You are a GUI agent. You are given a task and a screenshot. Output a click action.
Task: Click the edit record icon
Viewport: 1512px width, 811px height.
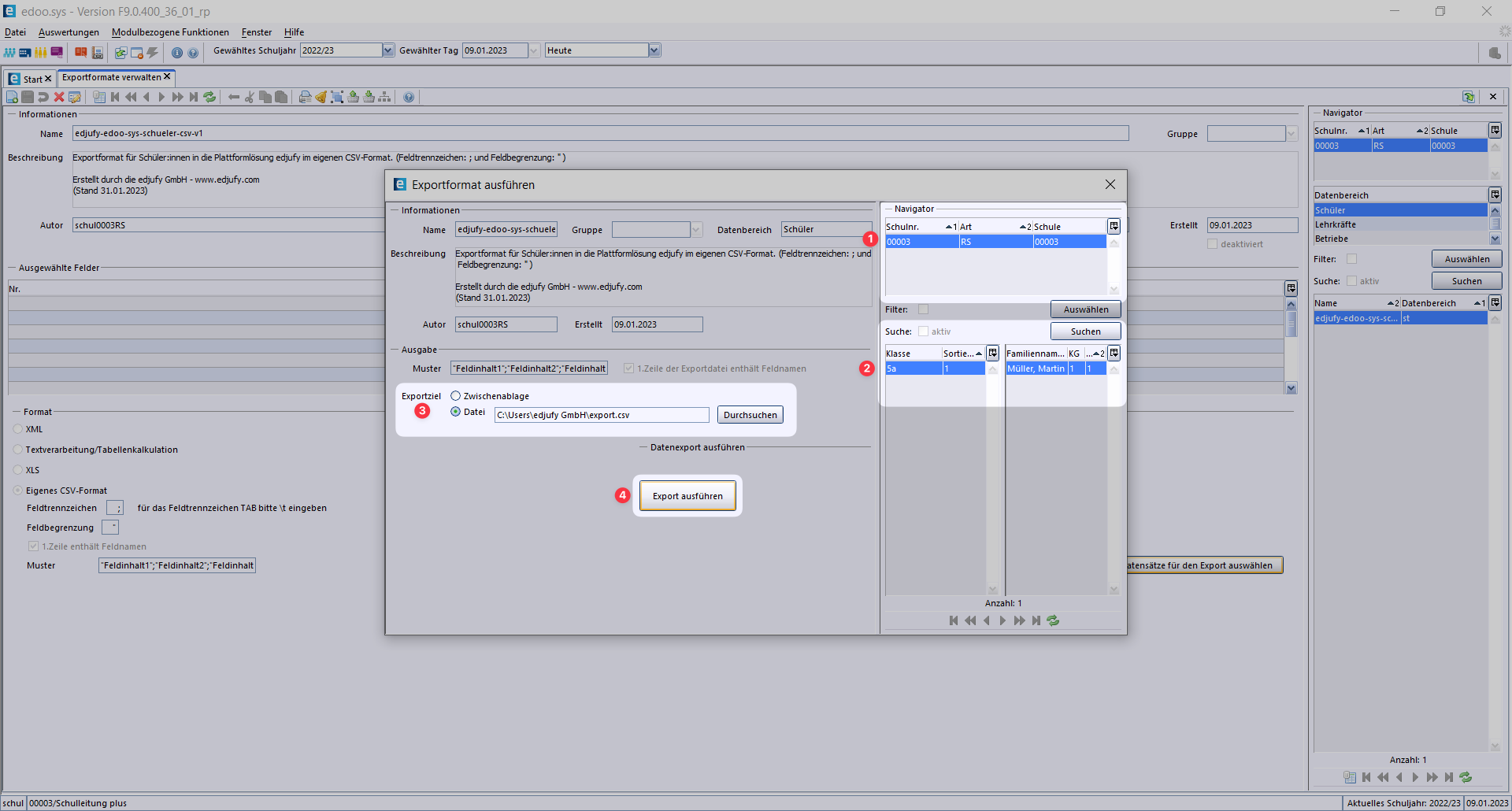75,97
